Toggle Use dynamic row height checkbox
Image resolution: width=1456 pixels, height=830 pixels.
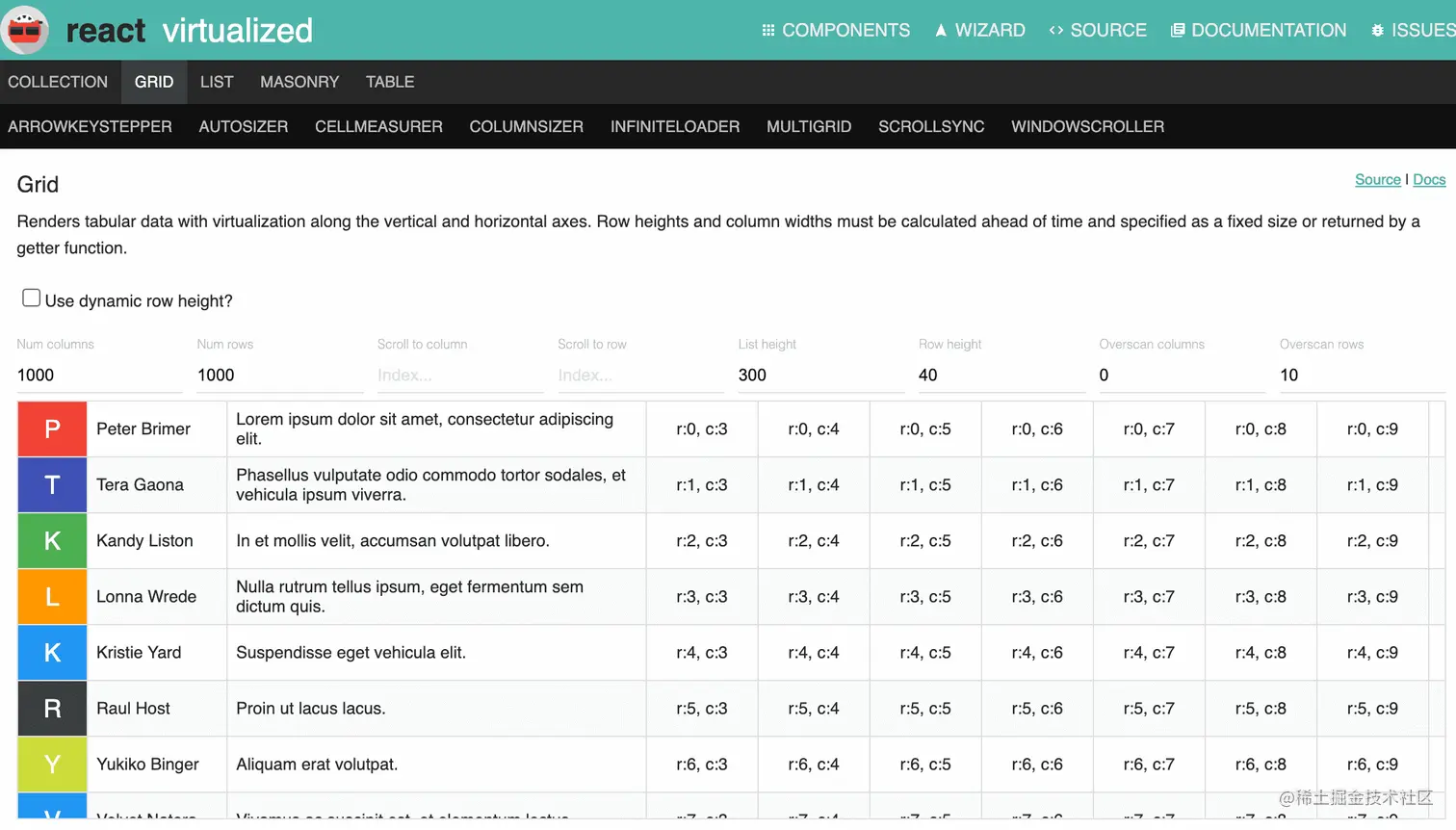click(32, 298)
